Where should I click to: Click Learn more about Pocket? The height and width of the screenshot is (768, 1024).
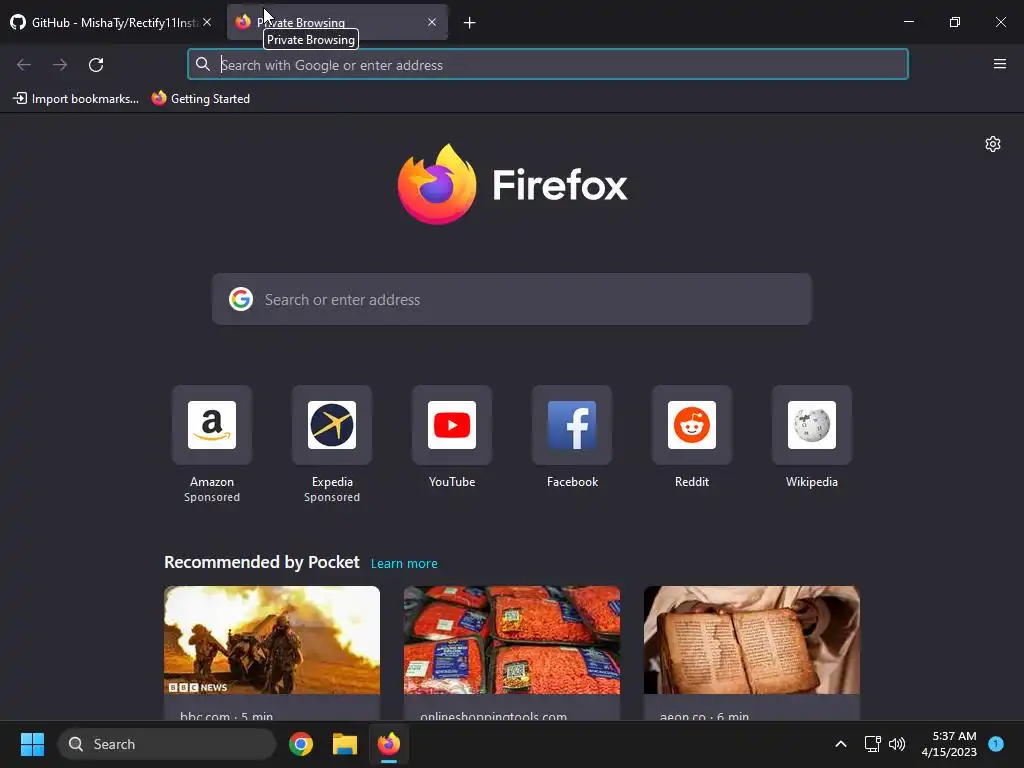tap(404, 563)
